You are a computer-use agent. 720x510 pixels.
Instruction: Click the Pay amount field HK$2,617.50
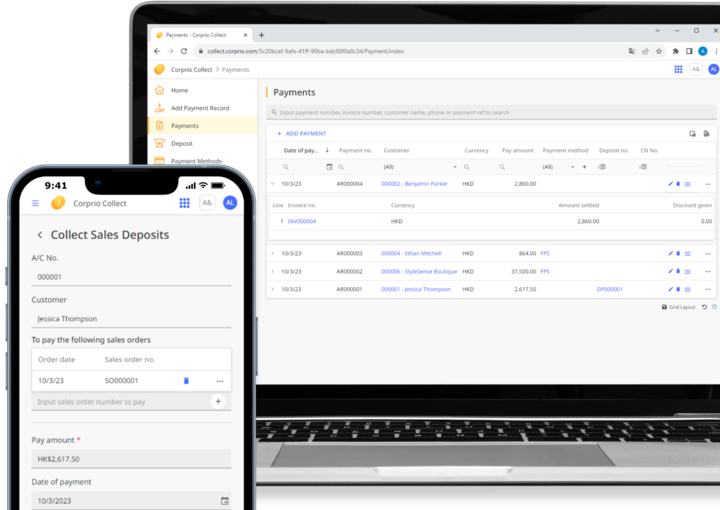click(x=131, y=459)
